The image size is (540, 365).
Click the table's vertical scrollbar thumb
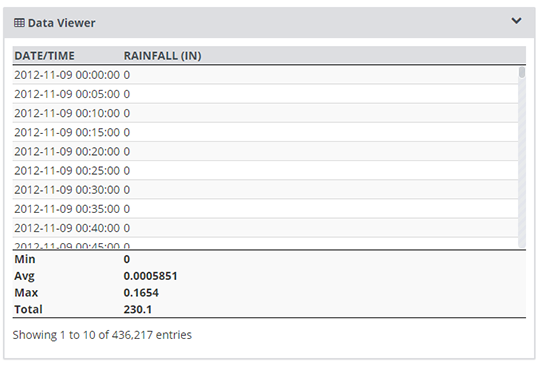522,72
